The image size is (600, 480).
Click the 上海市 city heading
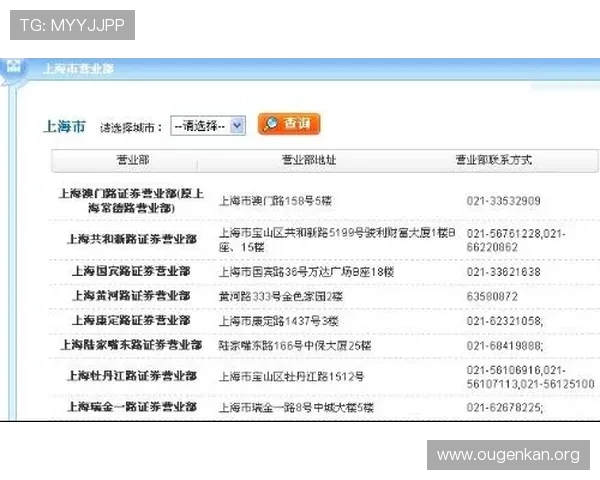tap(64, 126)
